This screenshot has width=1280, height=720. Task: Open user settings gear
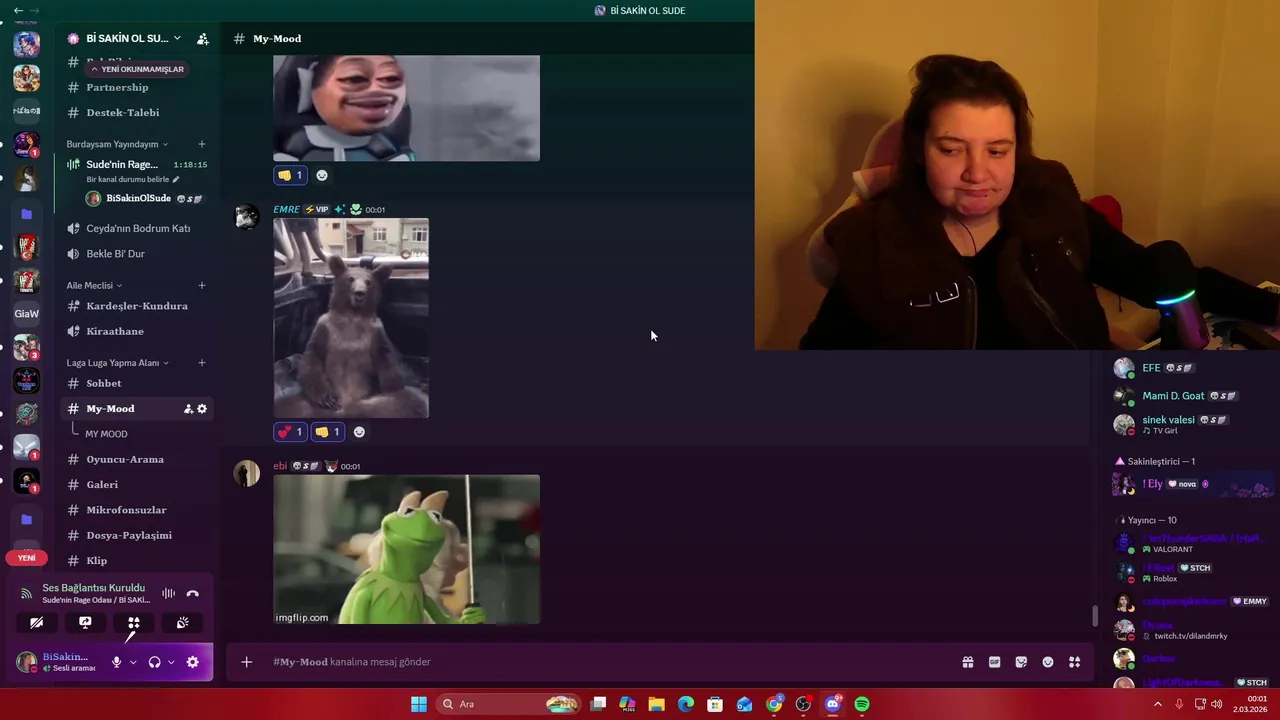(193, 662)
